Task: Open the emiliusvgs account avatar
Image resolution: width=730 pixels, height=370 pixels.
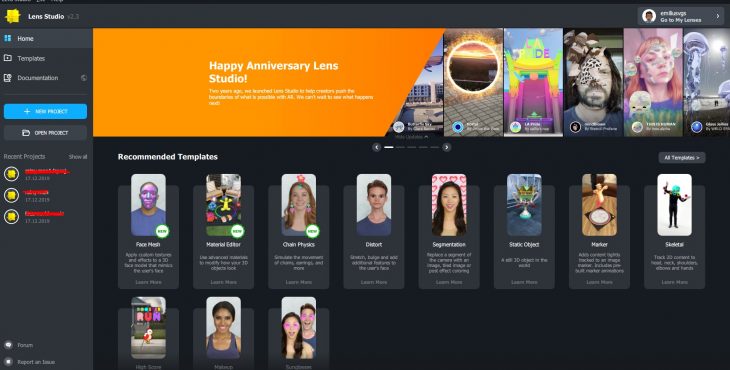Action: [x=649, y=16]
